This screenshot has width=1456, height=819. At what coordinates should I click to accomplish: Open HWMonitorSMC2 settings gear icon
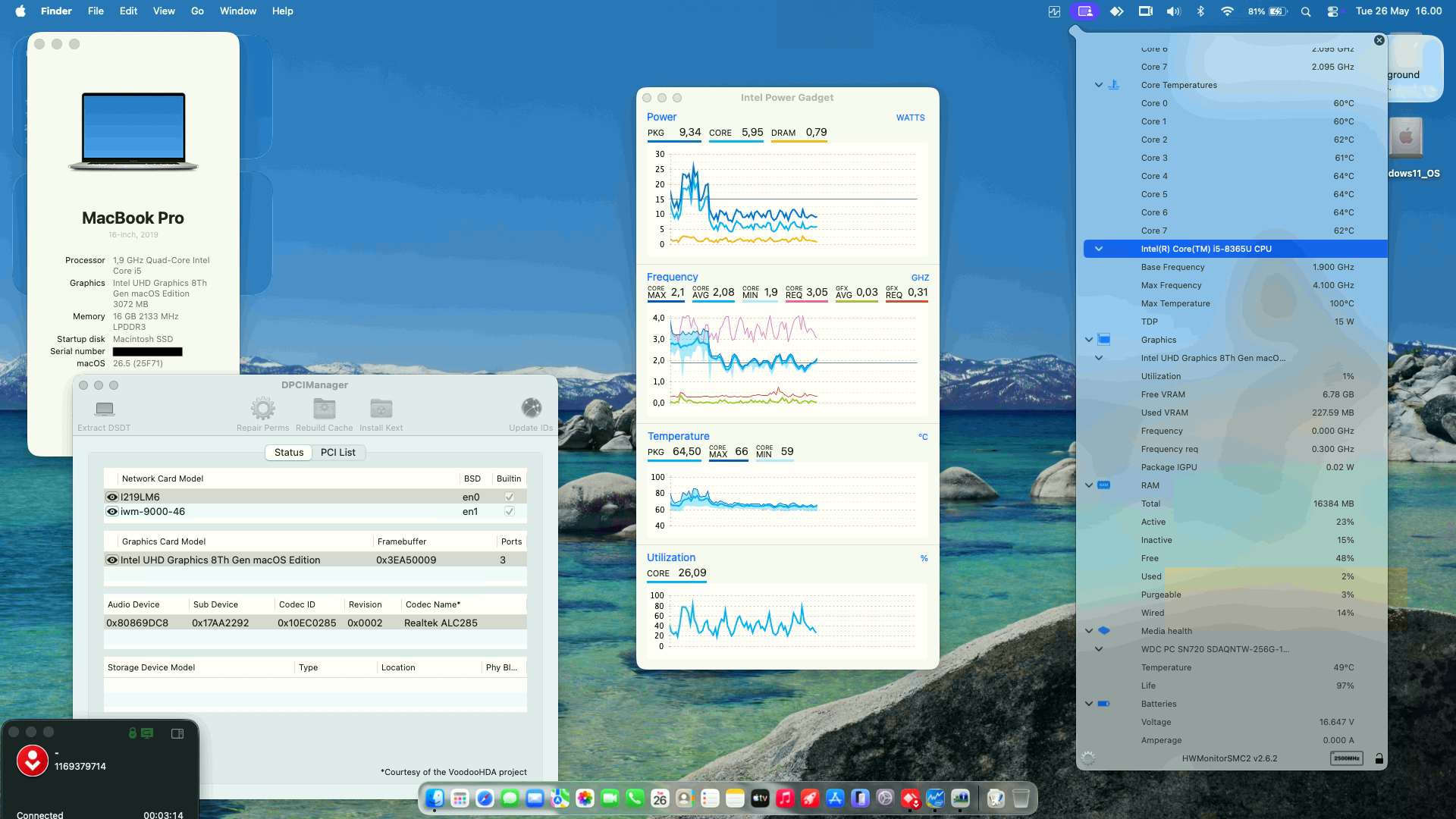[1088, 758]
